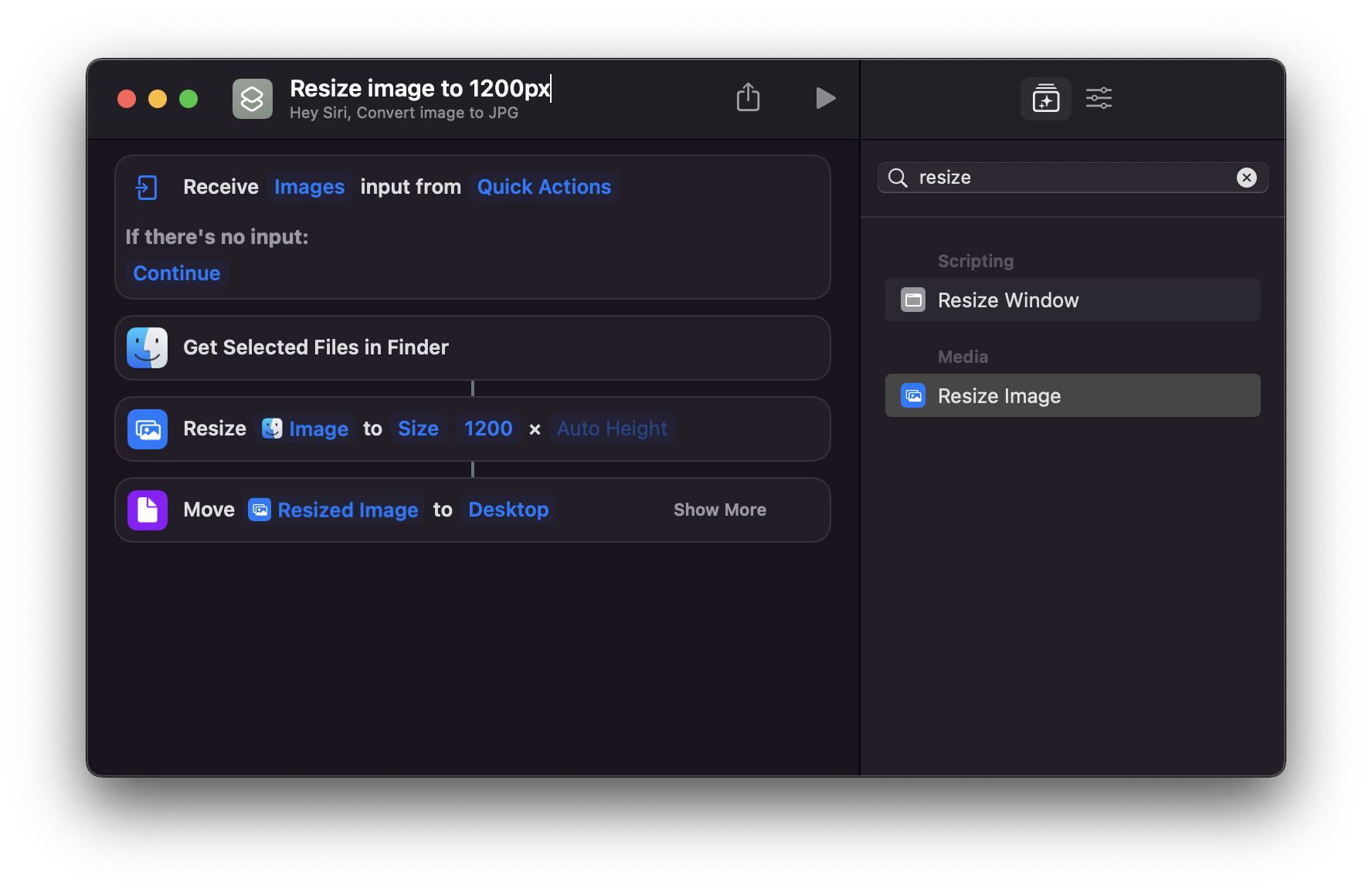
Task: Open the Quick Actions source dropdown
Action: 544,187
